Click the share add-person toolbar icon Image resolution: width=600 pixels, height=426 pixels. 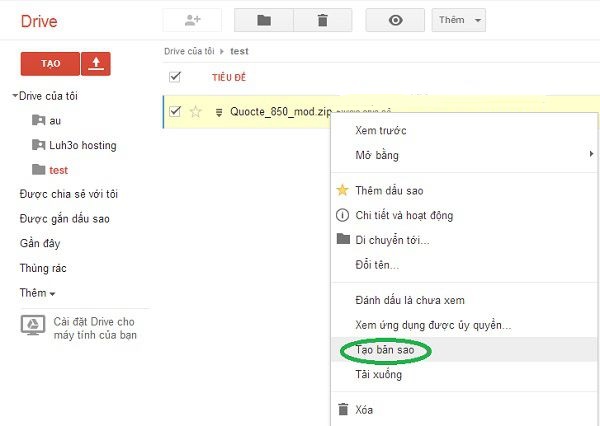(x=192, y=20)
